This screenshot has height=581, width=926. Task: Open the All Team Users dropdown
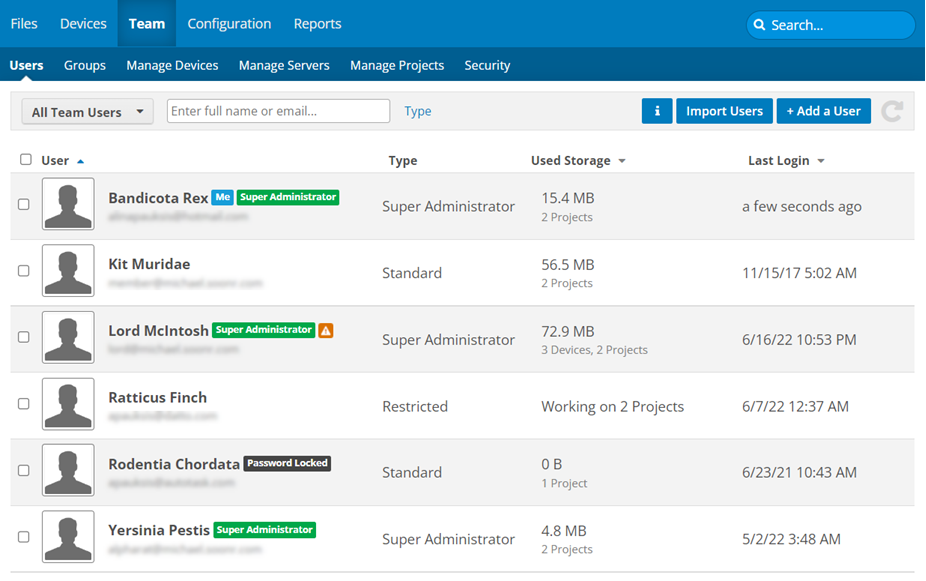[87, 112]
